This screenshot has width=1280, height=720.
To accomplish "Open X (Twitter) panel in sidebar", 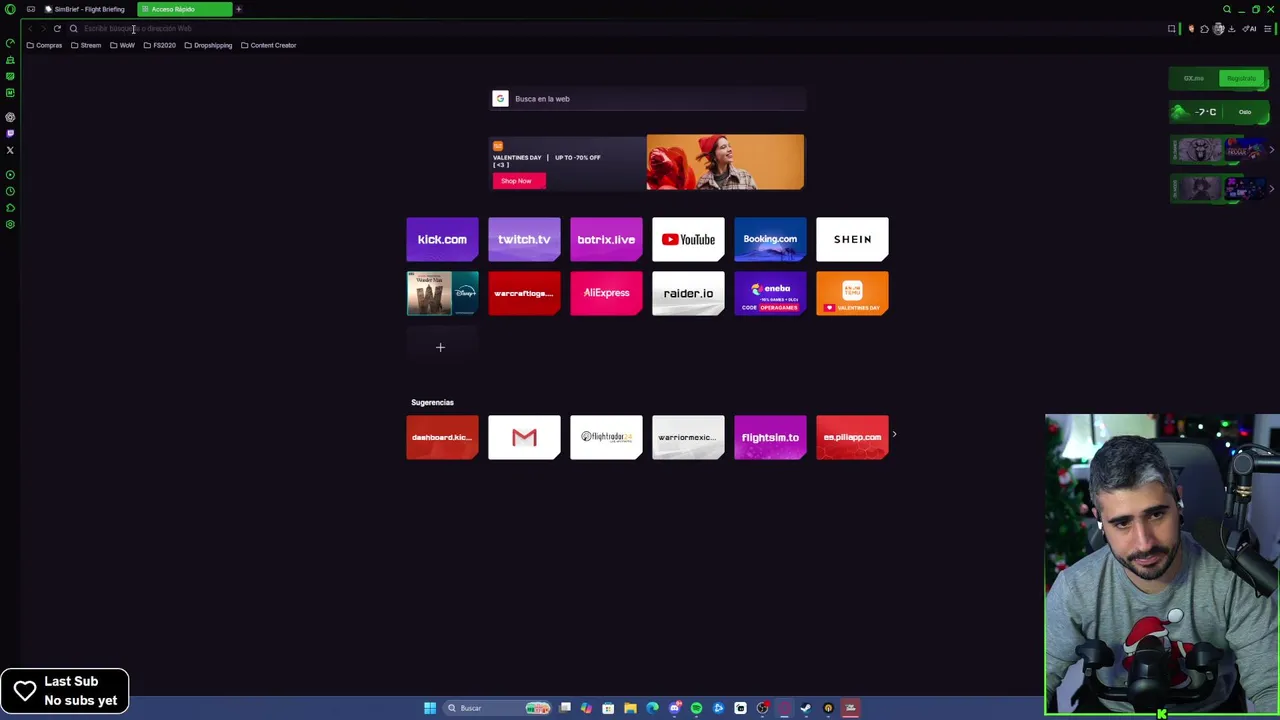I will point(10,150).
